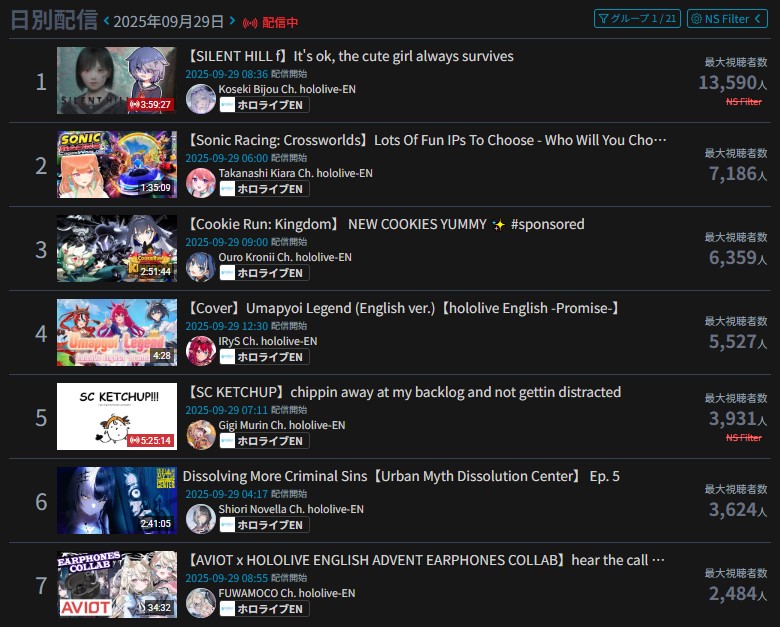The width and height of the screenshot is (780, 627).
Task: Click peak viewers value 3,624人
Action: click(738, 510)
